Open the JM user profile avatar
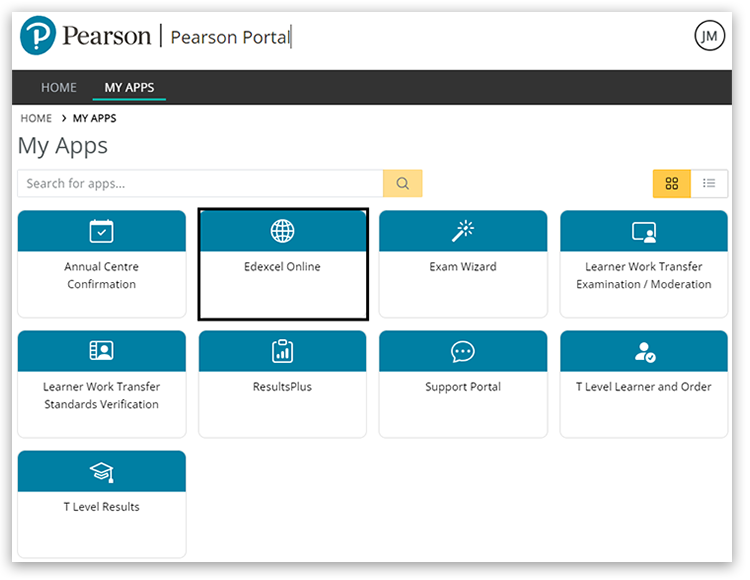The image size is (750, 580). (x=709, y=36)
